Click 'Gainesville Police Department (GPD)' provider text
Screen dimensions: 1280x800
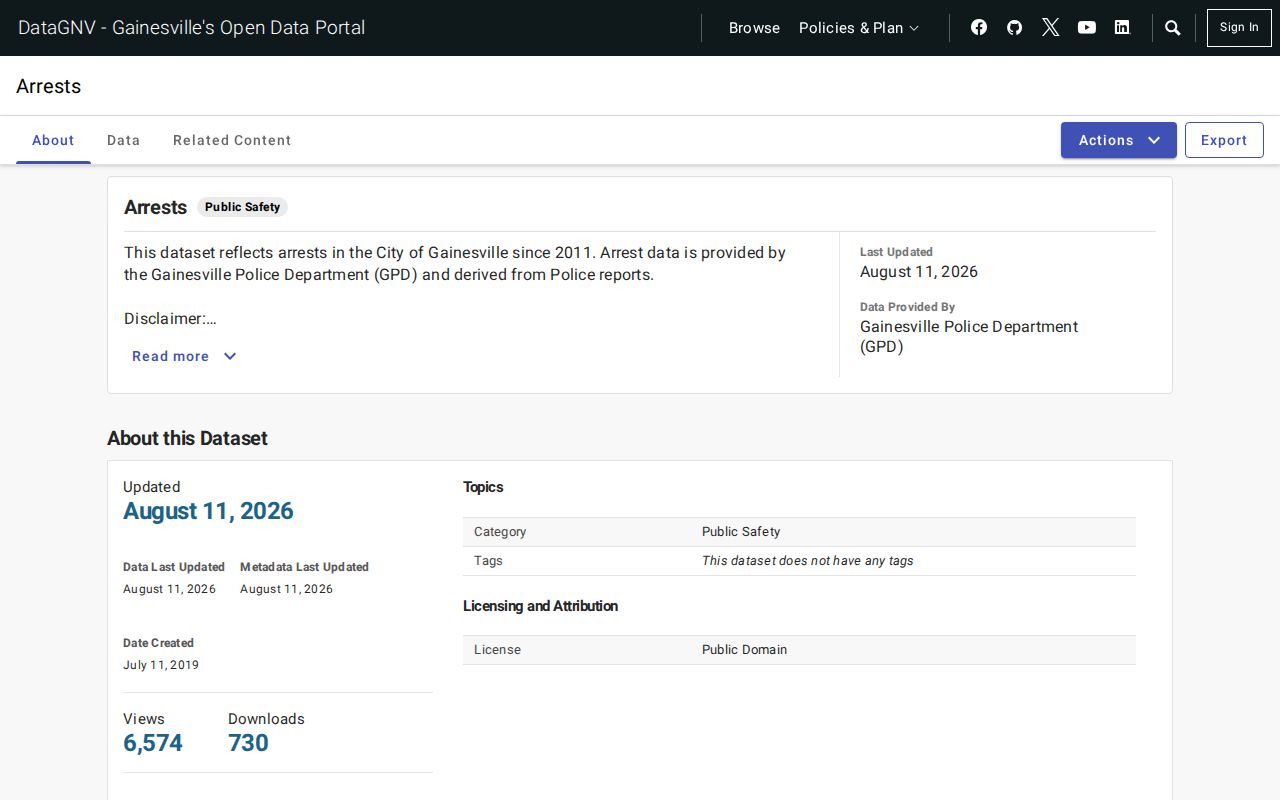point(969,337)
